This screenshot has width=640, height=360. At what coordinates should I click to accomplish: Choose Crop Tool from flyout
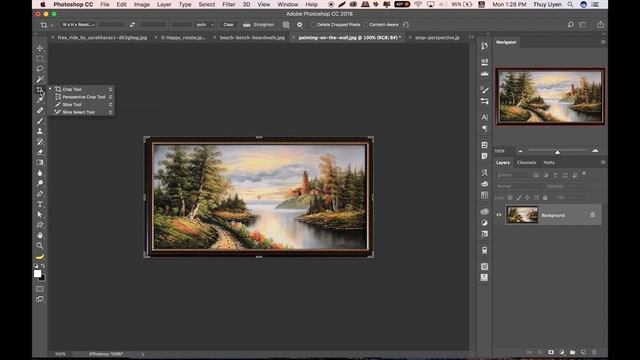coord(81,89)
